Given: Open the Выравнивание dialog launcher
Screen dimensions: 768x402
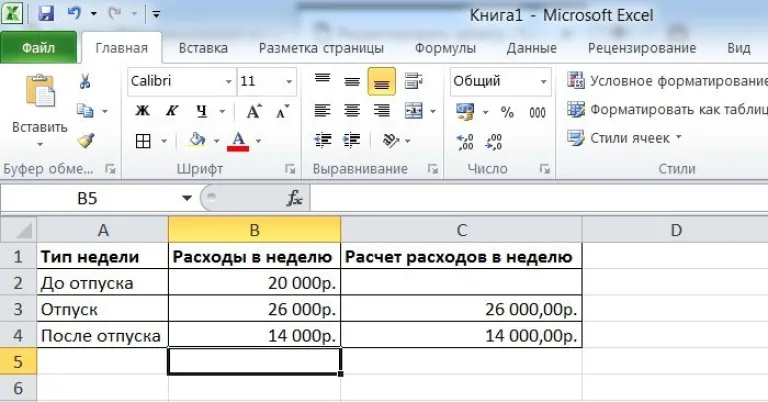Looking at the screenshot, I should tap(432, 169).
